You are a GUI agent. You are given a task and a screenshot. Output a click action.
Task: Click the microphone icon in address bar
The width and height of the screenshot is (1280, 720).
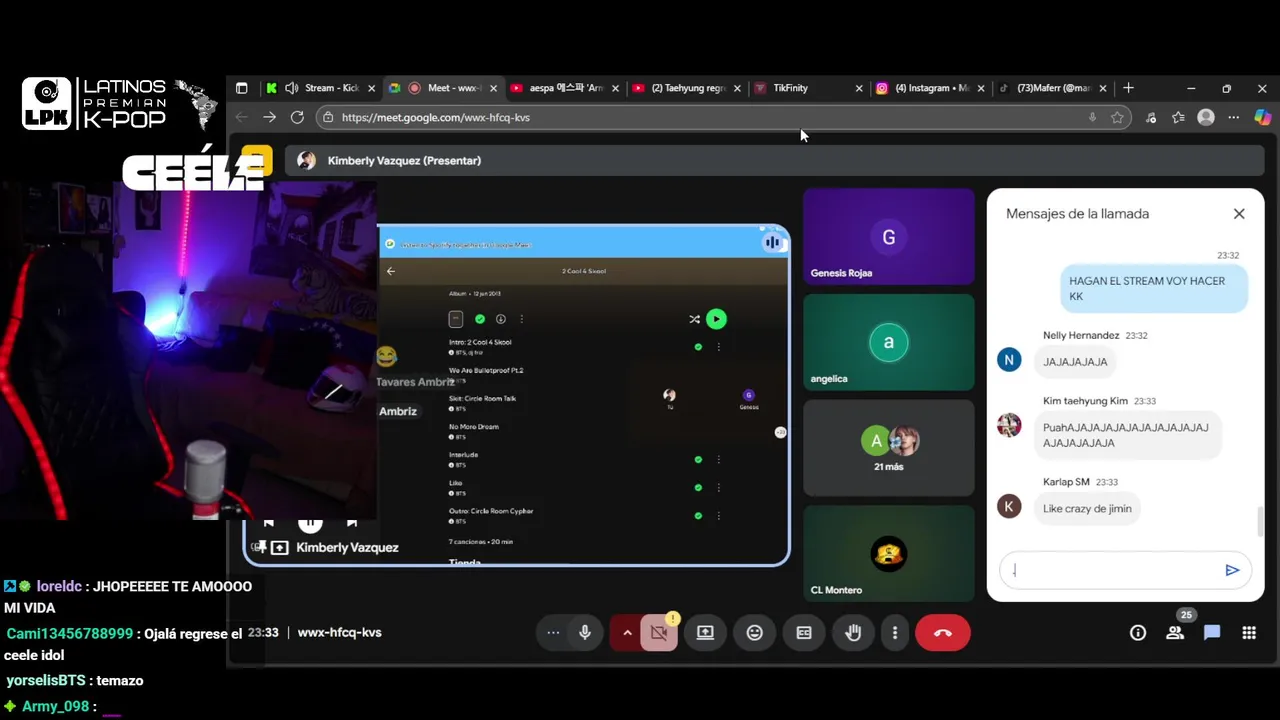point(1092,117)
